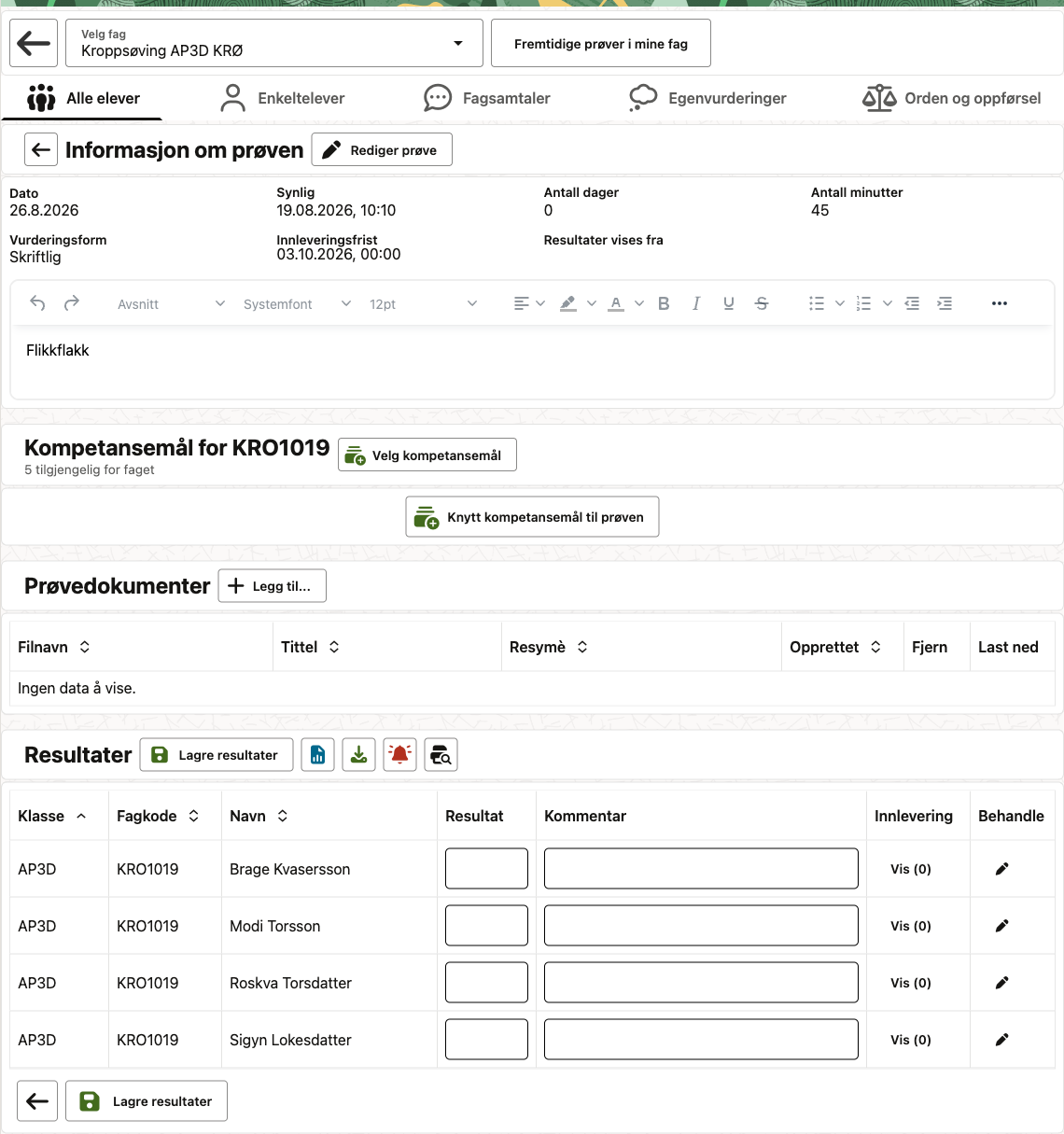This screenshot has width=1064, height=1134.
Task: Click the red alarm bell icon
Action: [400, 755]
